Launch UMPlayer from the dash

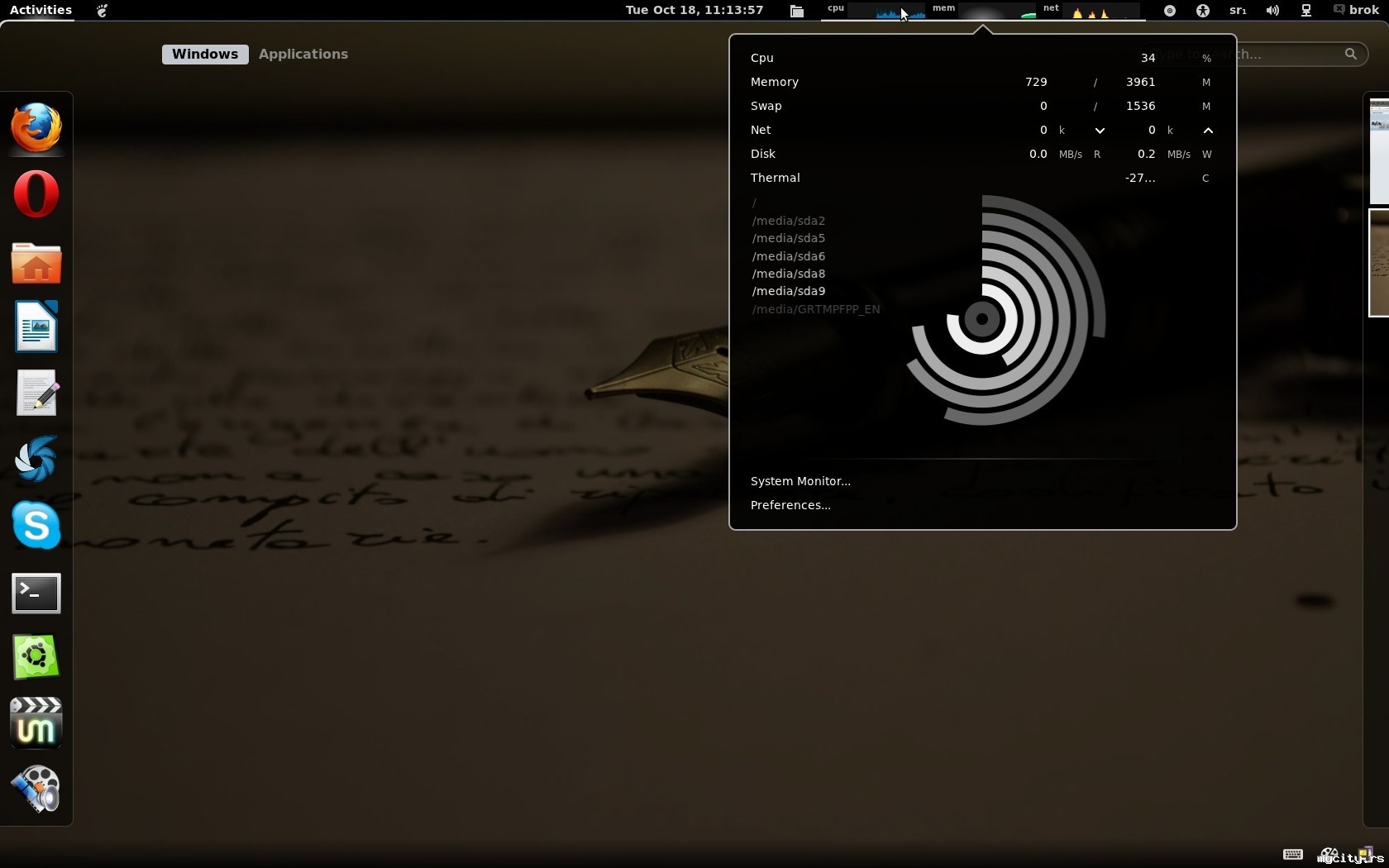36,723
